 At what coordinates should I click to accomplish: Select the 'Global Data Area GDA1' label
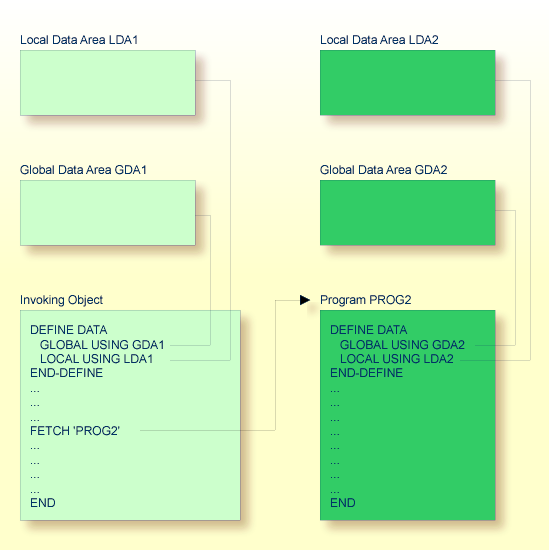click(83, 170)
